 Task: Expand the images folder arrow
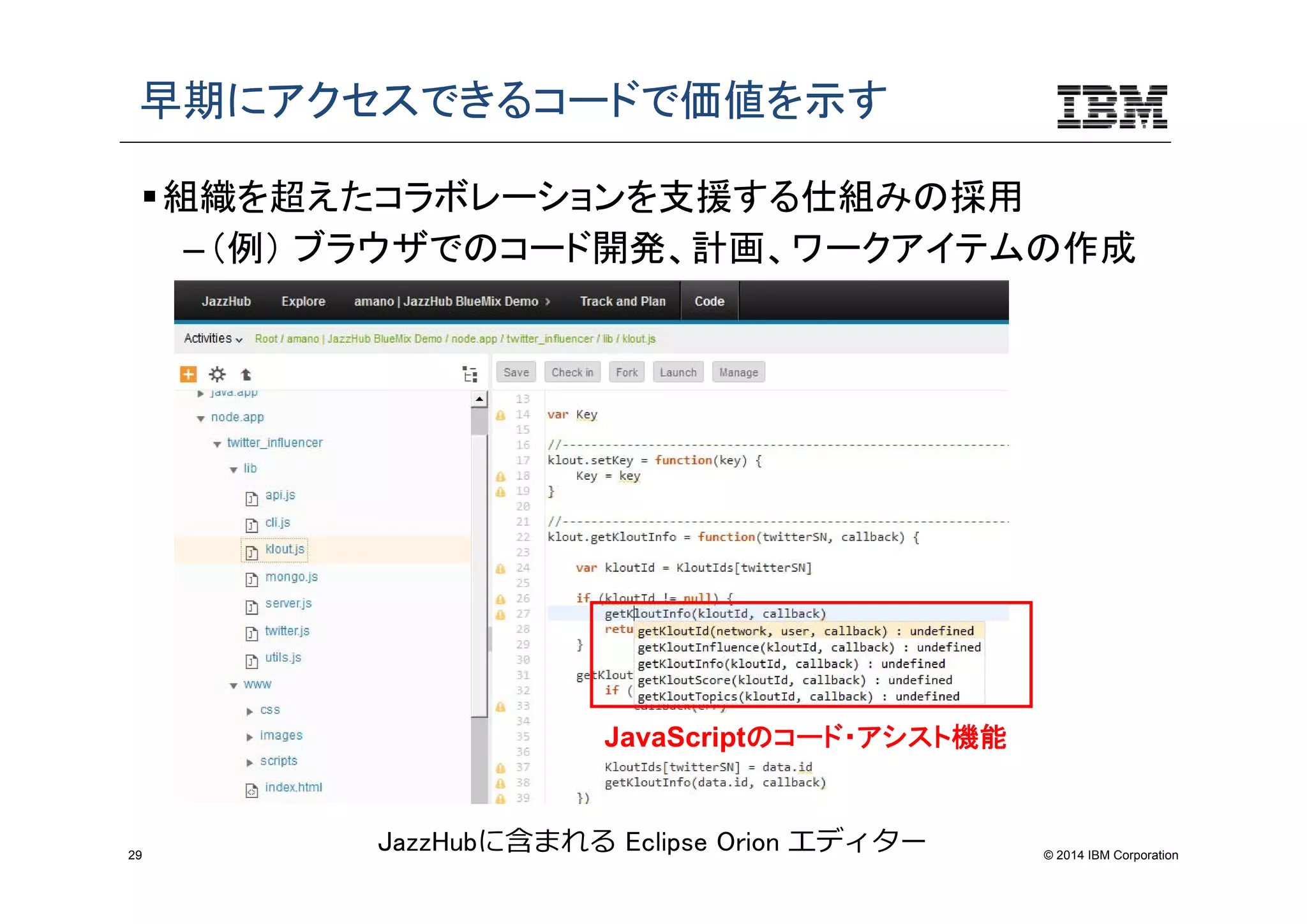pyautogui.click(x=250, y=736)
